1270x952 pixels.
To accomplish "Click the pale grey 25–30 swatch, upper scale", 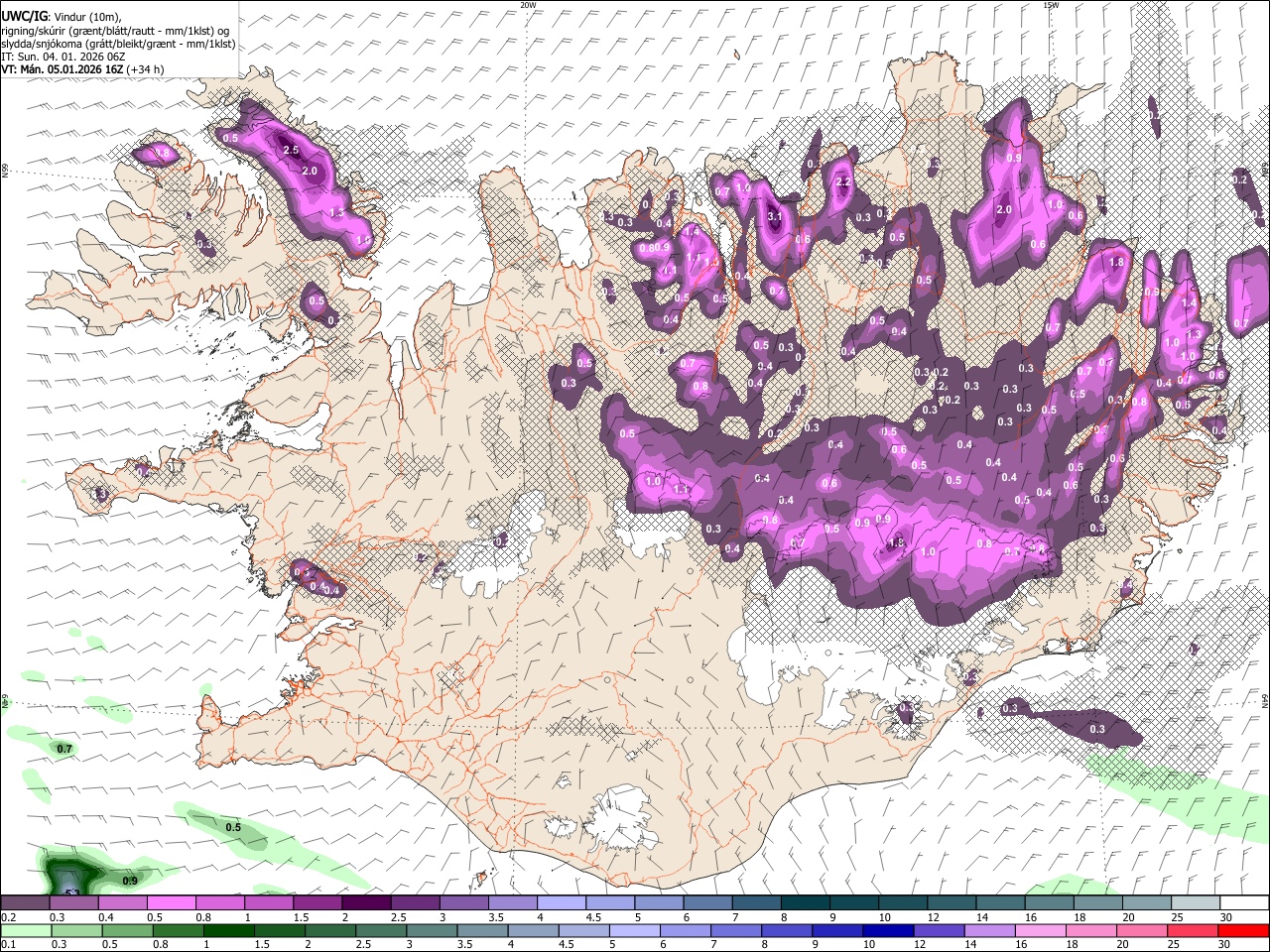I will tap(1195, 903).
